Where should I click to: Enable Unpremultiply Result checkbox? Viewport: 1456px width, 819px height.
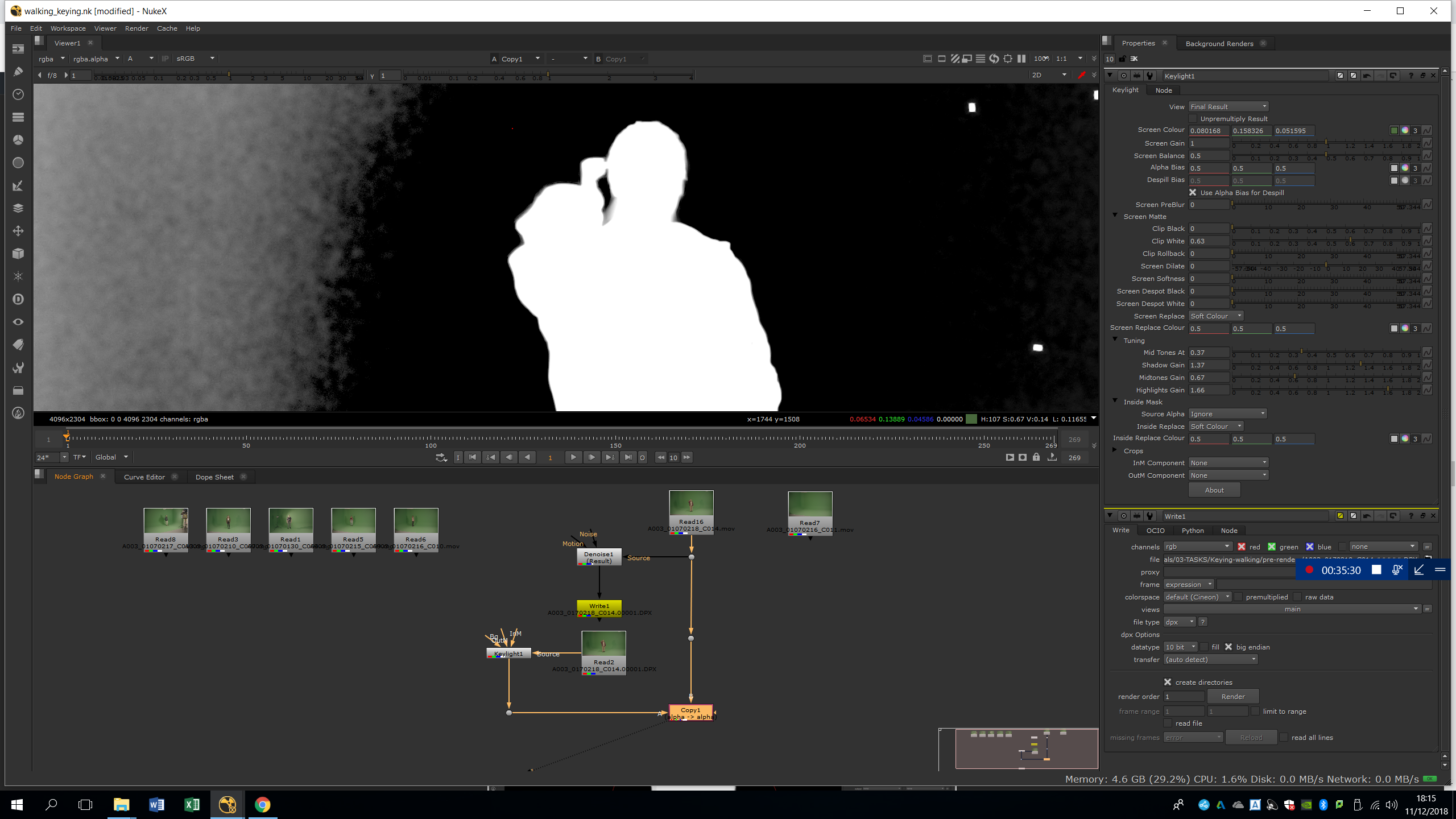click(1193, 119)
